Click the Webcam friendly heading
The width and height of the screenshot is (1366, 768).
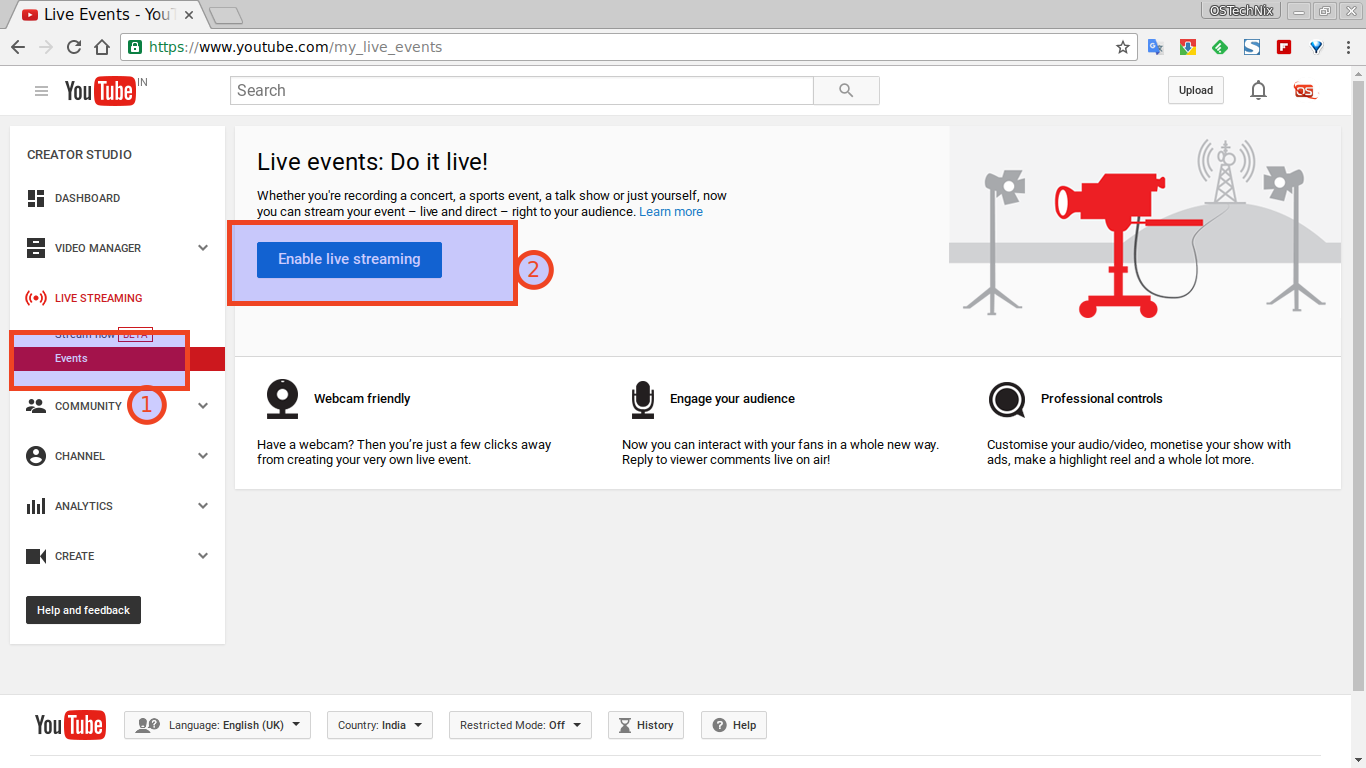[362, 399]
